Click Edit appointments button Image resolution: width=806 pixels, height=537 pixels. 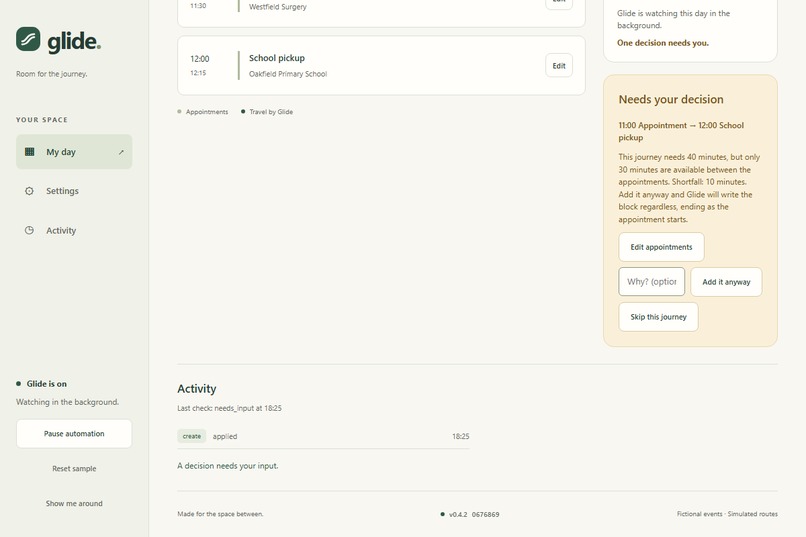coord(661,247)
